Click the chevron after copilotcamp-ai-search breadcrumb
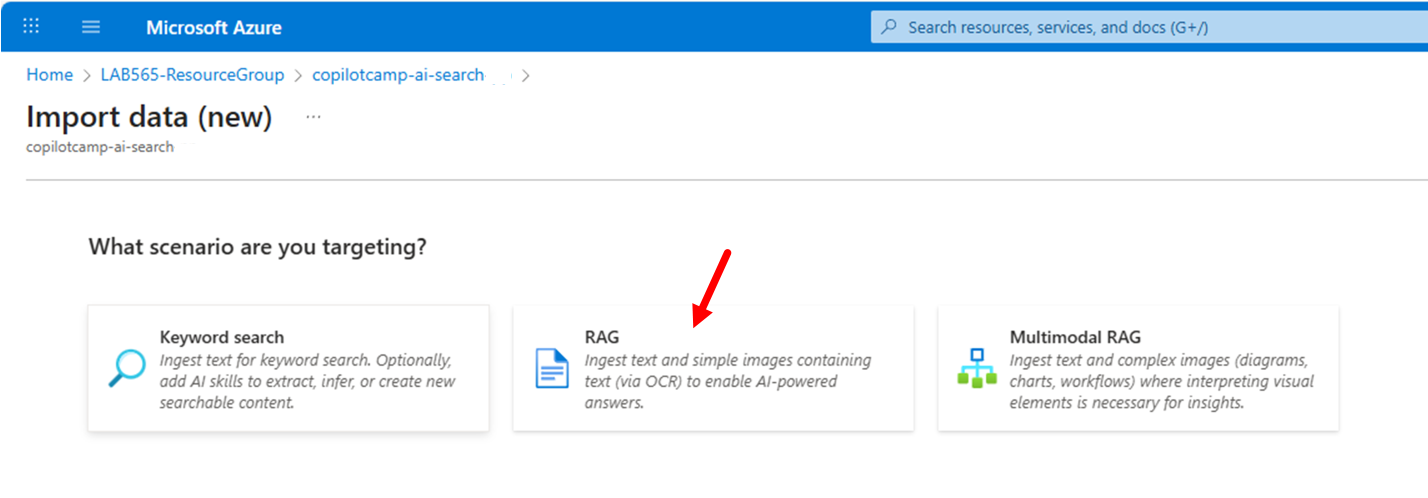1428x498 pixels. 526,75
